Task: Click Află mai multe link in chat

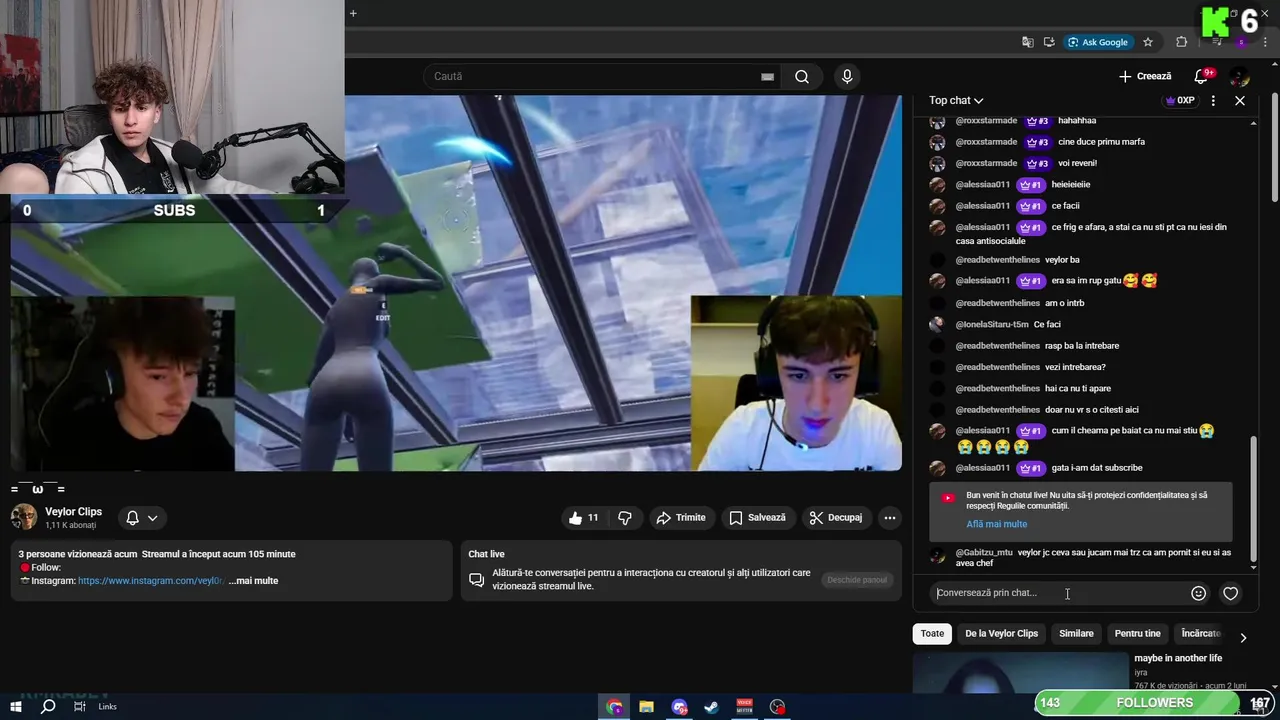Action: point(997,524)
